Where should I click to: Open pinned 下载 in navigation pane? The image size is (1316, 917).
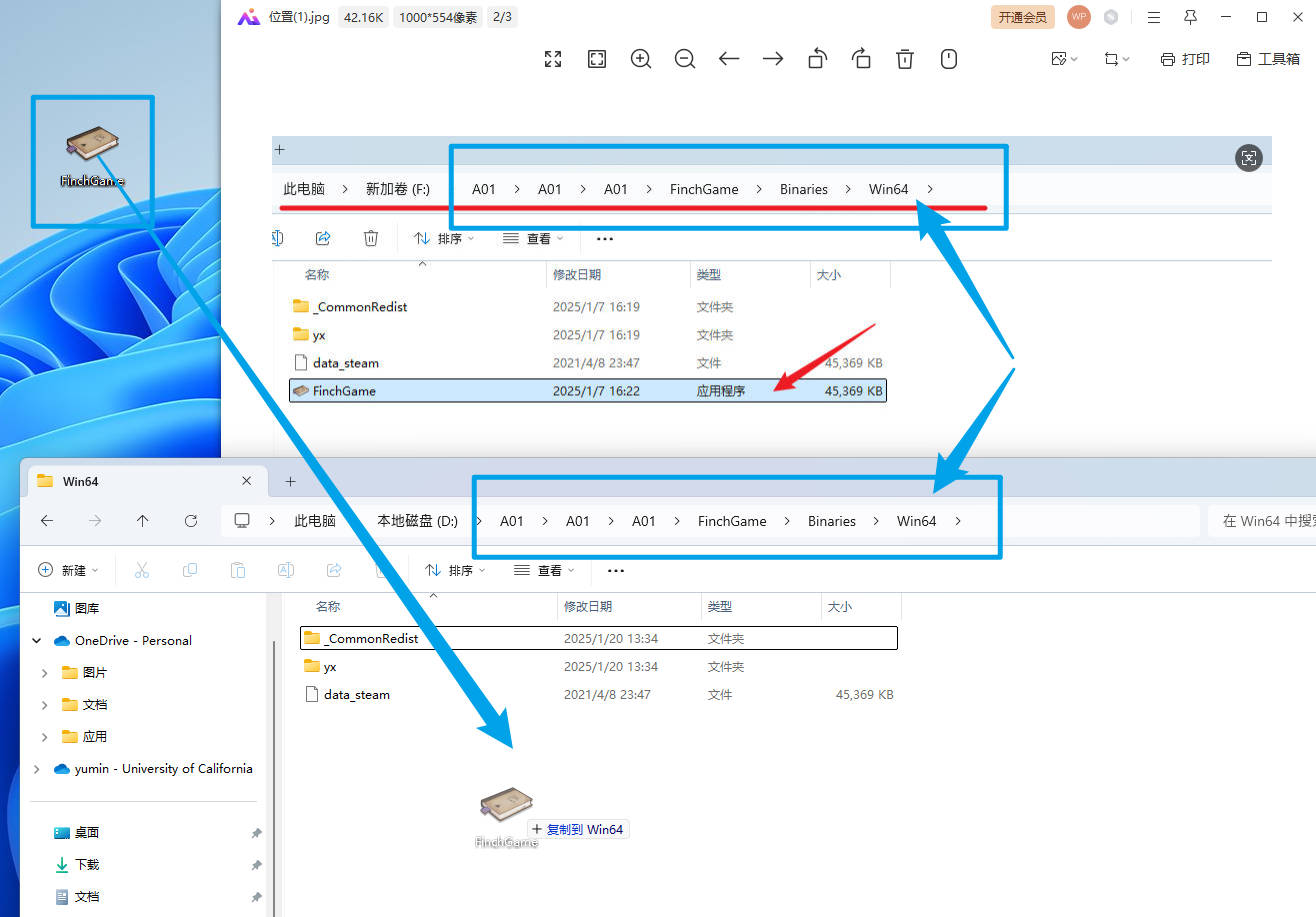pos(77,864)
